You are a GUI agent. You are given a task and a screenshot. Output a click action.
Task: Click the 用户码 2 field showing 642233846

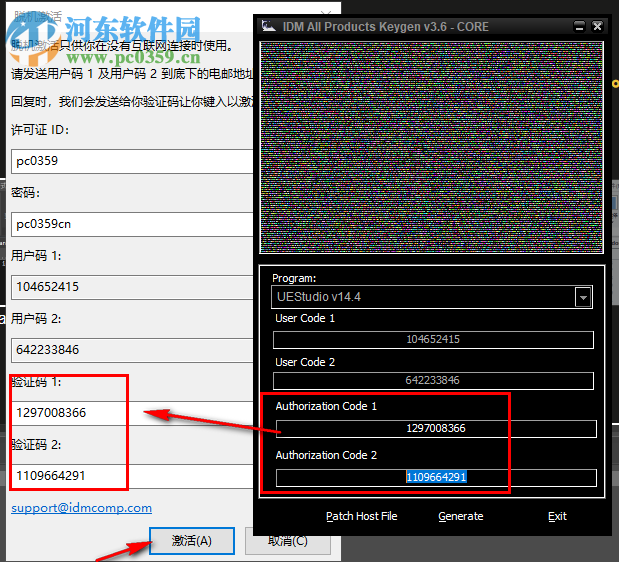(x=132, y=350)
